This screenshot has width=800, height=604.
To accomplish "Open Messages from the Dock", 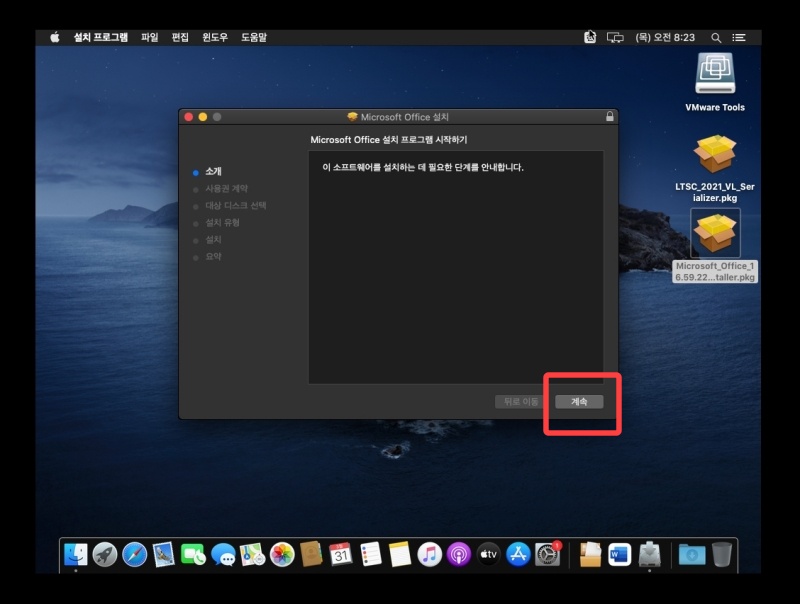I will (223, 554).
